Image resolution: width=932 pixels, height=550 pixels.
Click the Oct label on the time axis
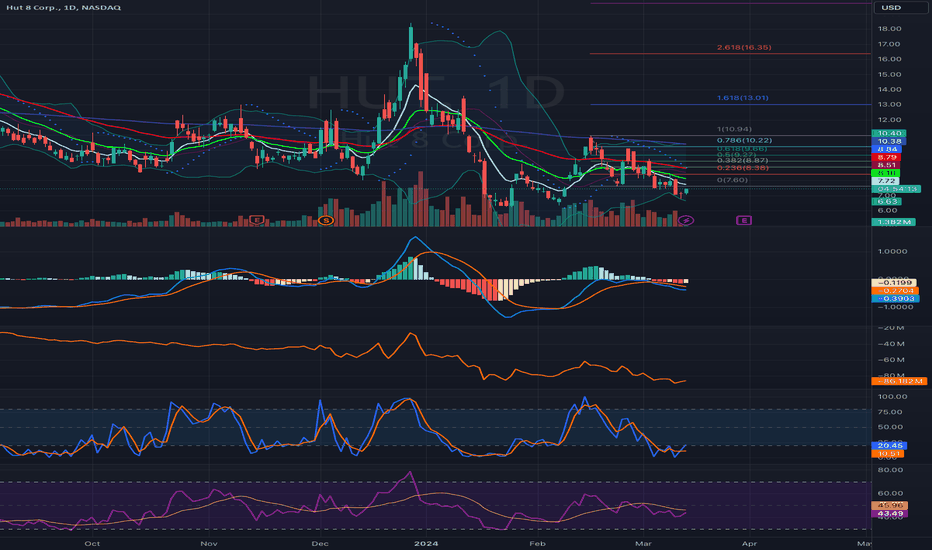click(x=92, y=543)
